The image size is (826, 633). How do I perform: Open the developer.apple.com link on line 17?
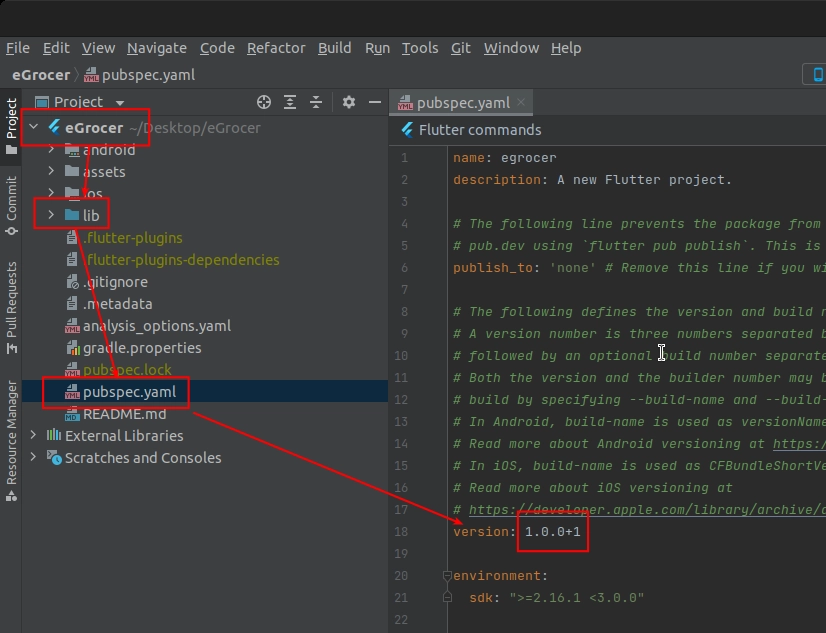coord(647,510)
